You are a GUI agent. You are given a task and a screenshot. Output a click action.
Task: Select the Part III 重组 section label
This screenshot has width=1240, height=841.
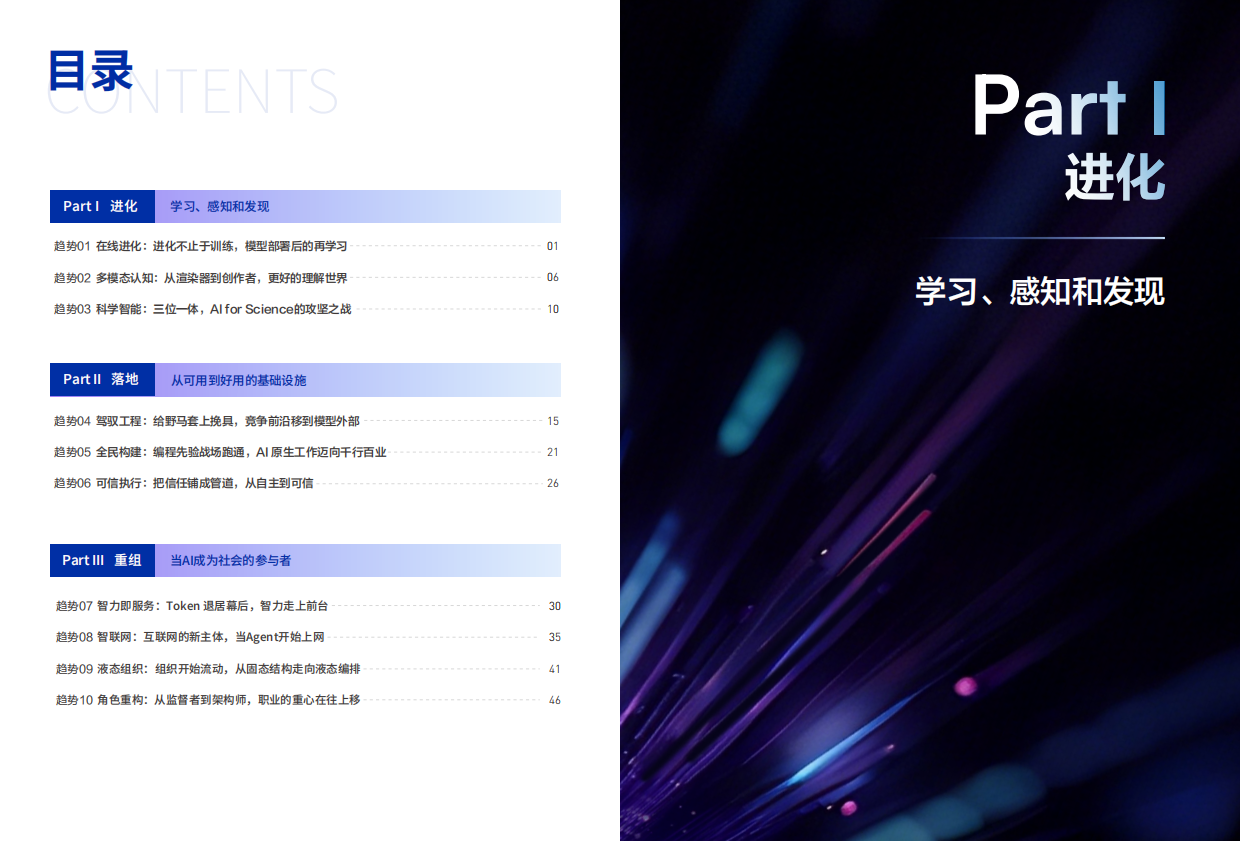click(x=101, y=560)
